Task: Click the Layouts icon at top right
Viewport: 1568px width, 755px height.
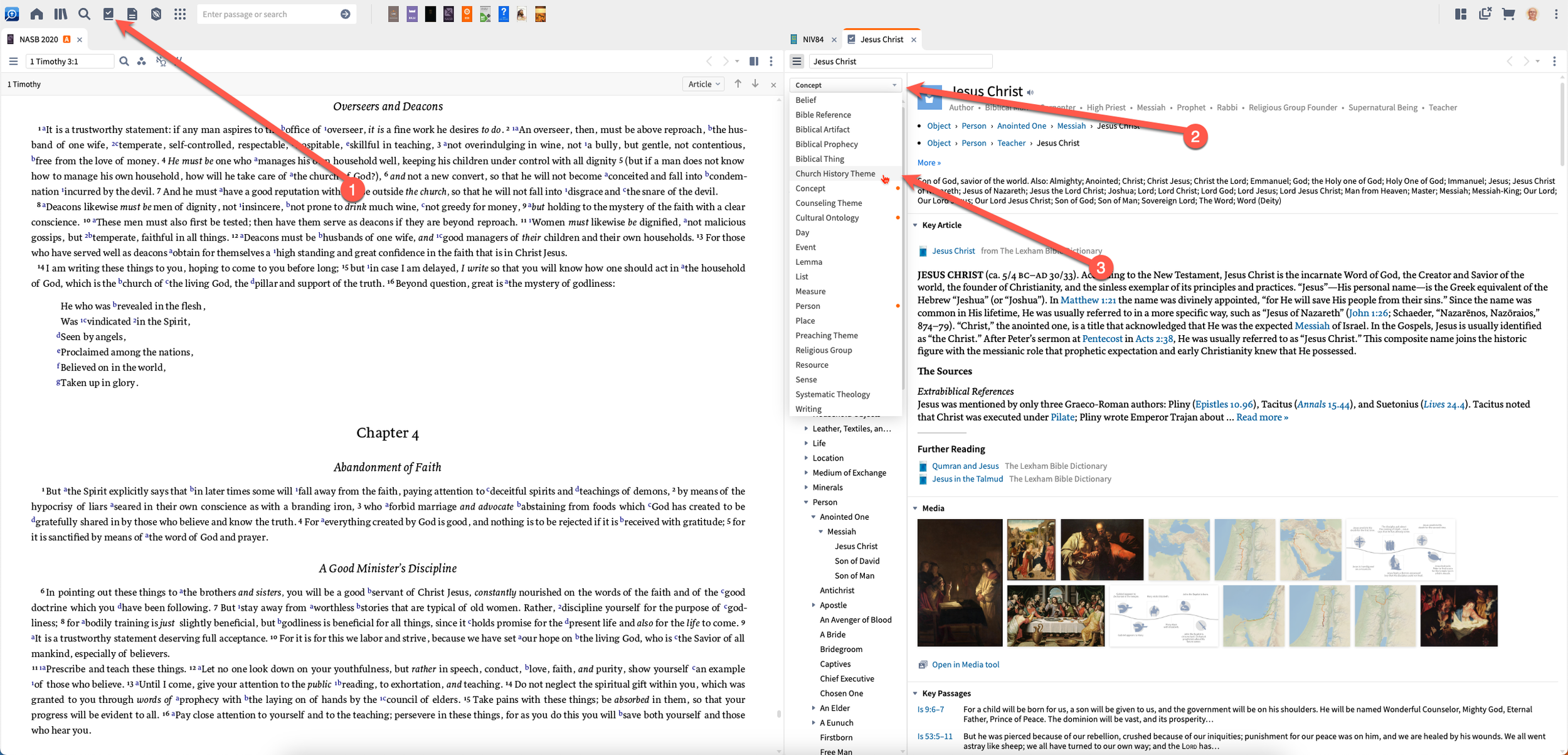Action: tap(1461, 14)
